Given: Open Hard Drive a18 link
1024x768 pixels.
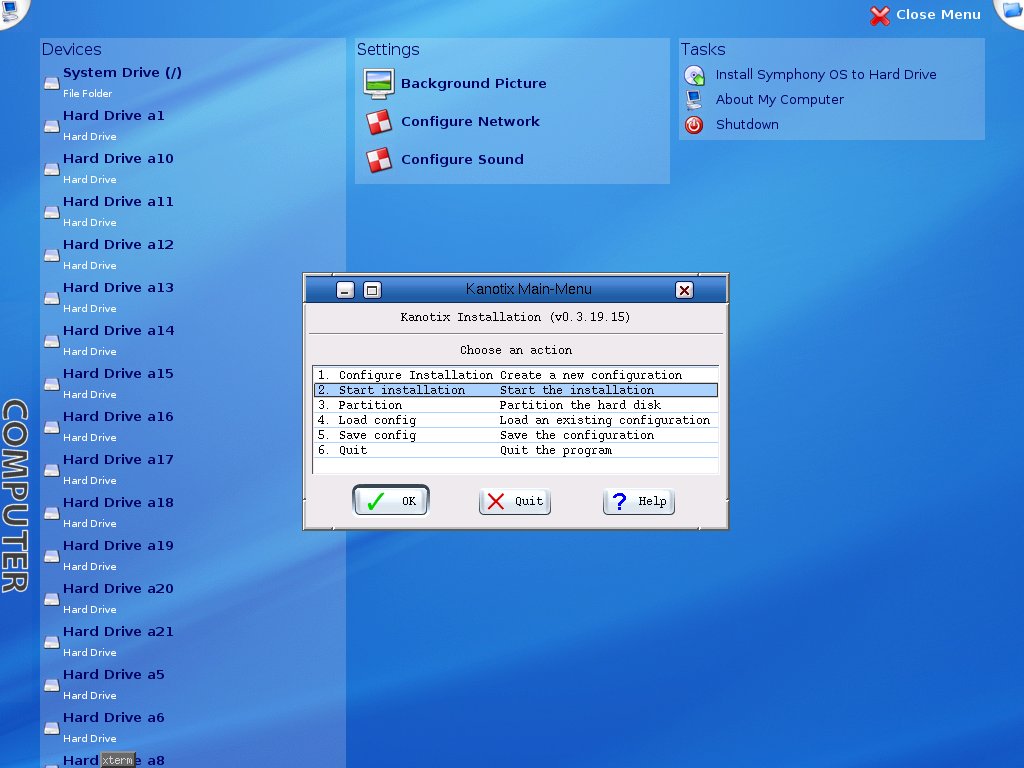Looking at the screenshot, I should [x=118, y=503].
